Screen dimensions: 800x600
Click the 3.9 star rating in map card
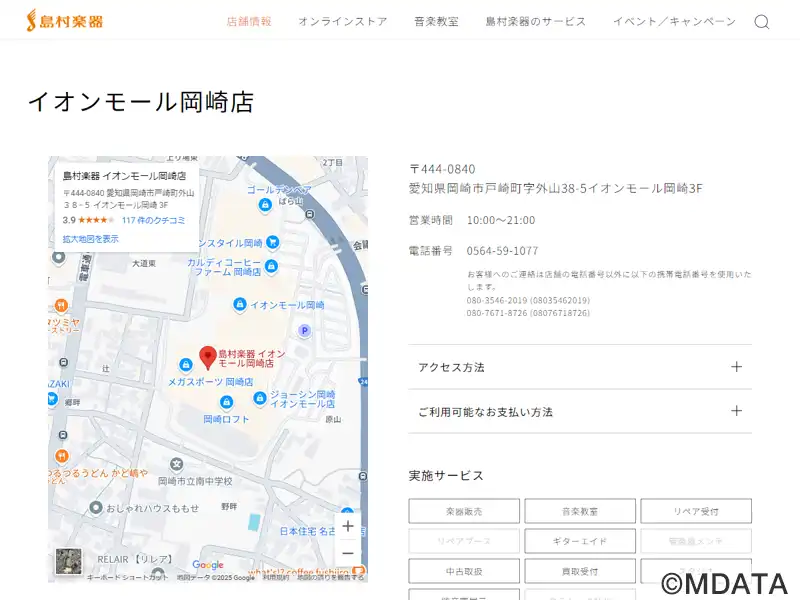88,220
